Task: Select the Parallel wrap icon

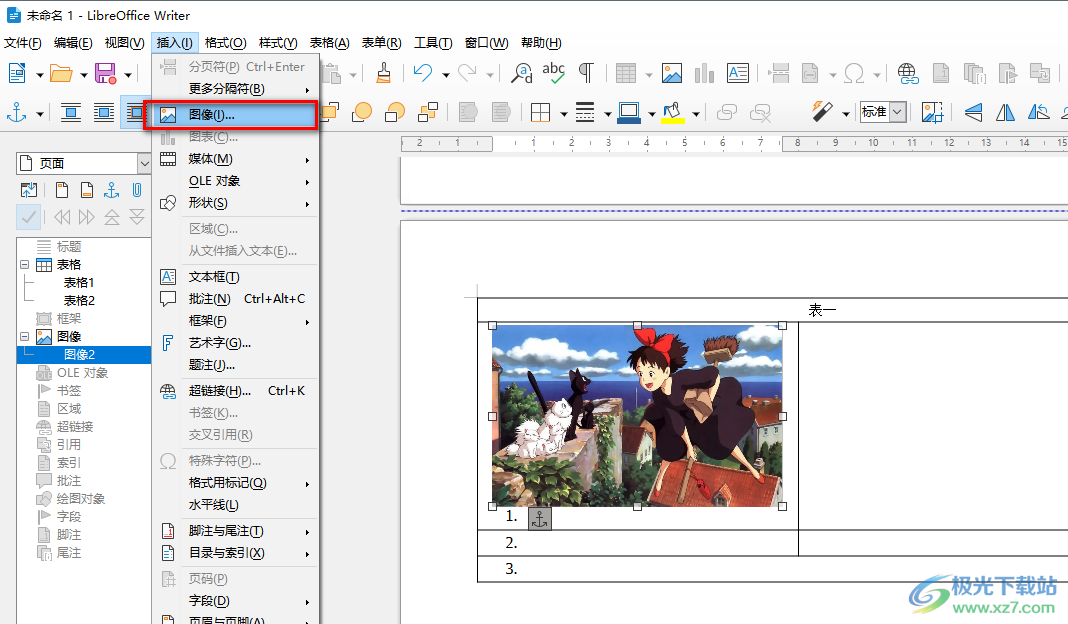Action: (104, 112)
